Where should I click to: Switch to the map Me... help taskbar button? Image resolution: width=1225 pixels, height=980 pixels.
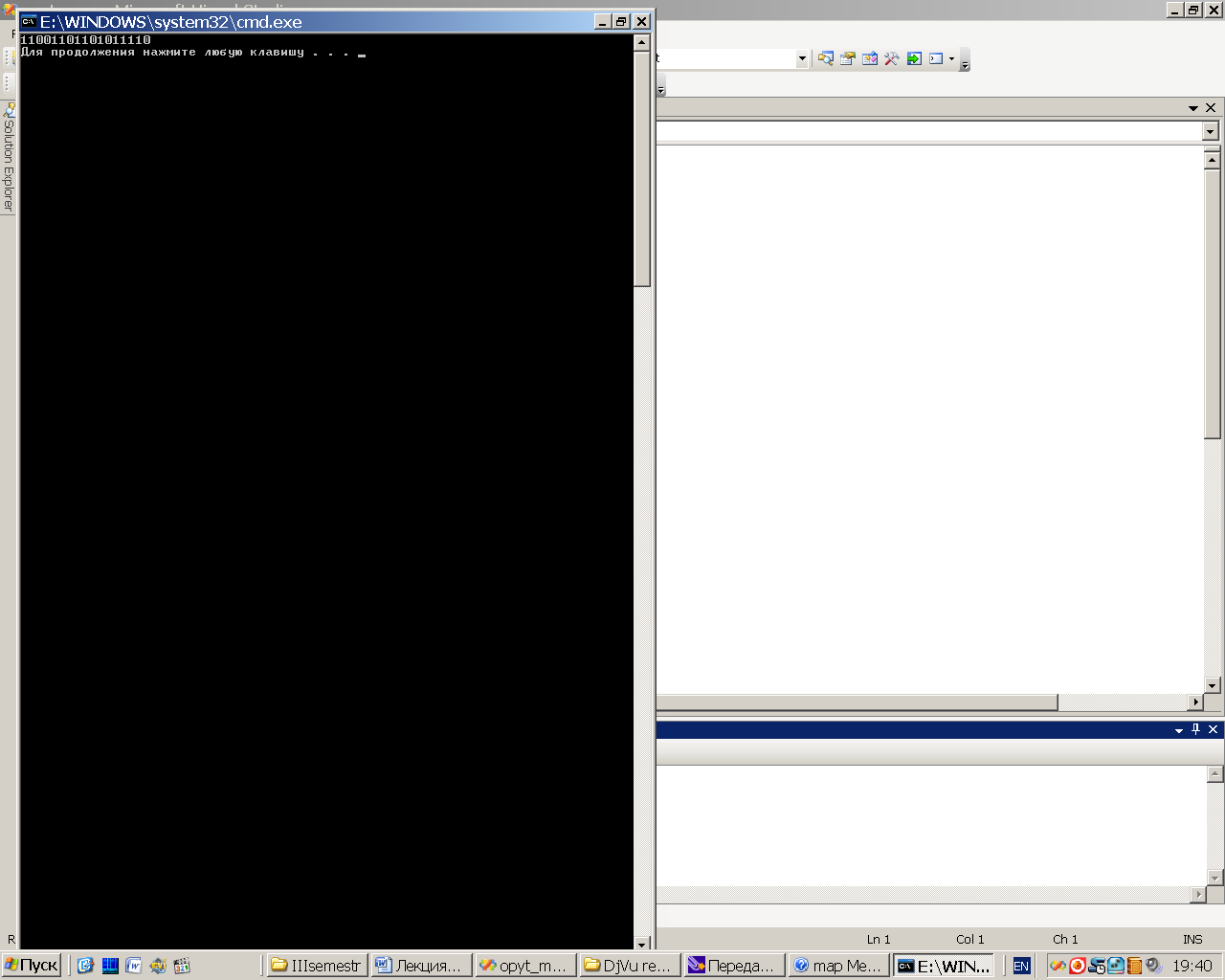pos(838,966)
